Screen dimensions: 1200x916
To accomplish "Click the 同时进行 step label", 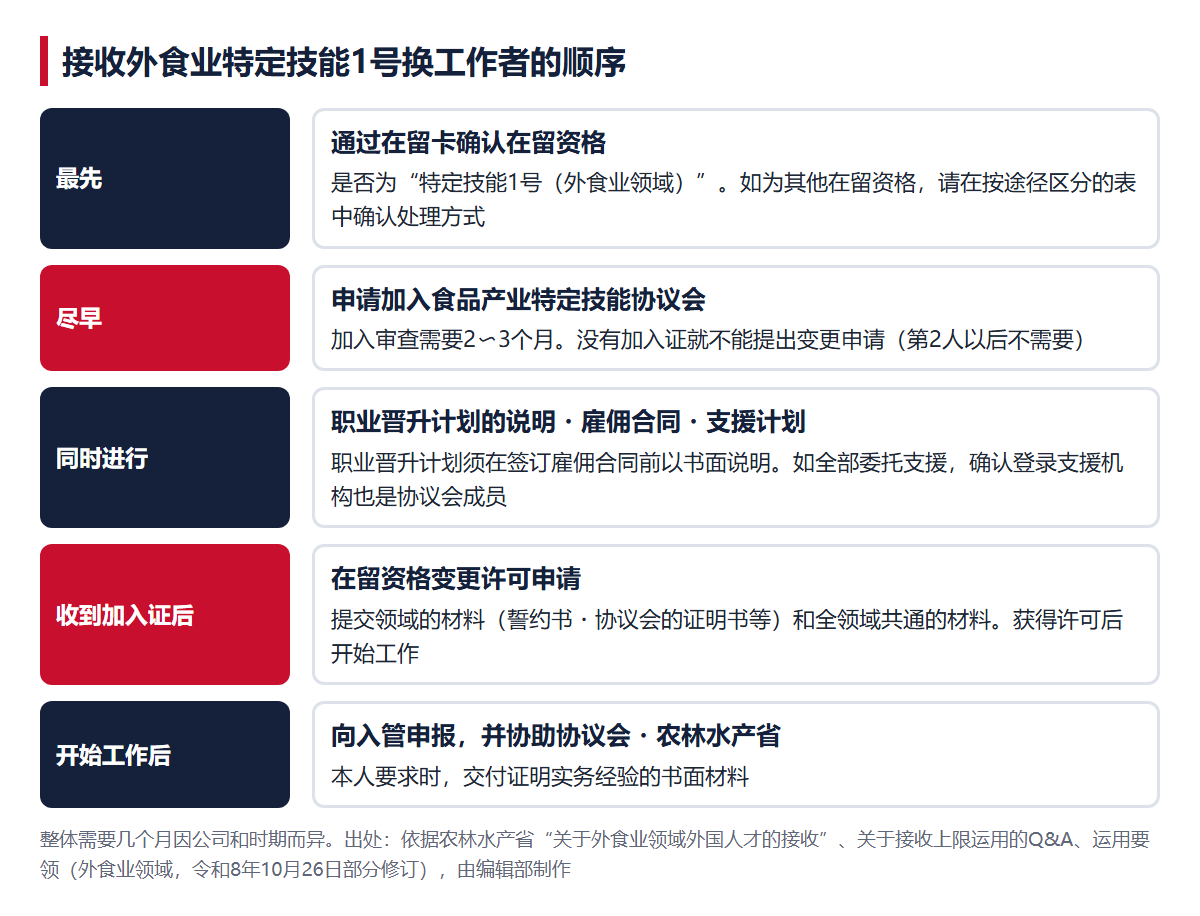I will [165, 458].
